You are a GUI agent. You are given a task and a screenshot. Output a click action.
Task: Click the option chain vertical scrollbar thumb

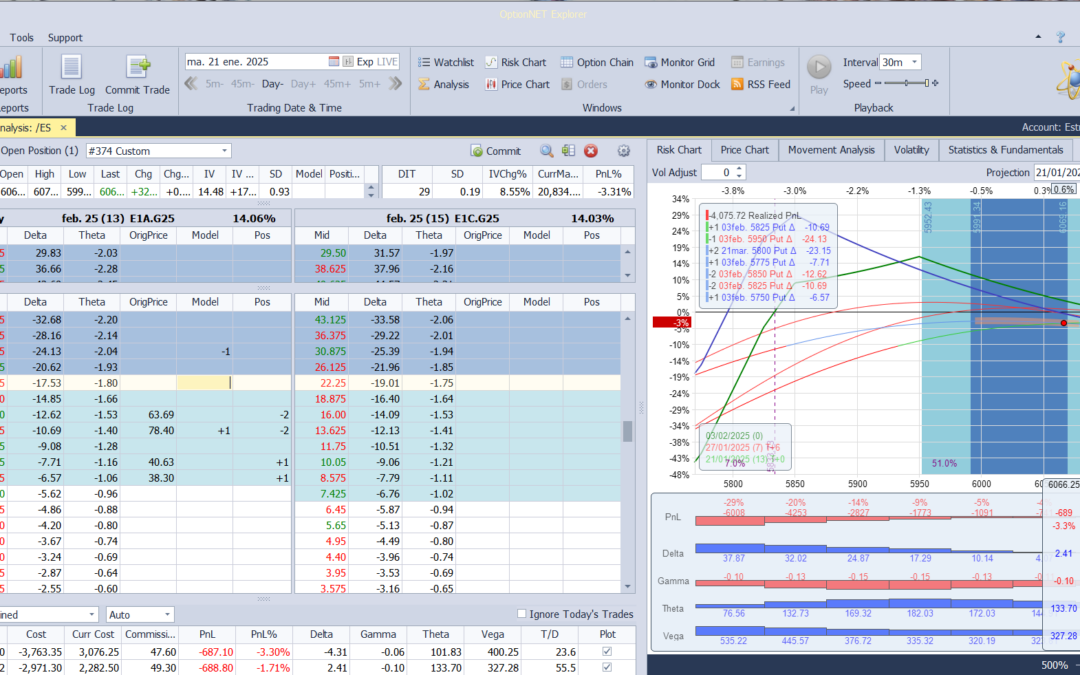627,431
